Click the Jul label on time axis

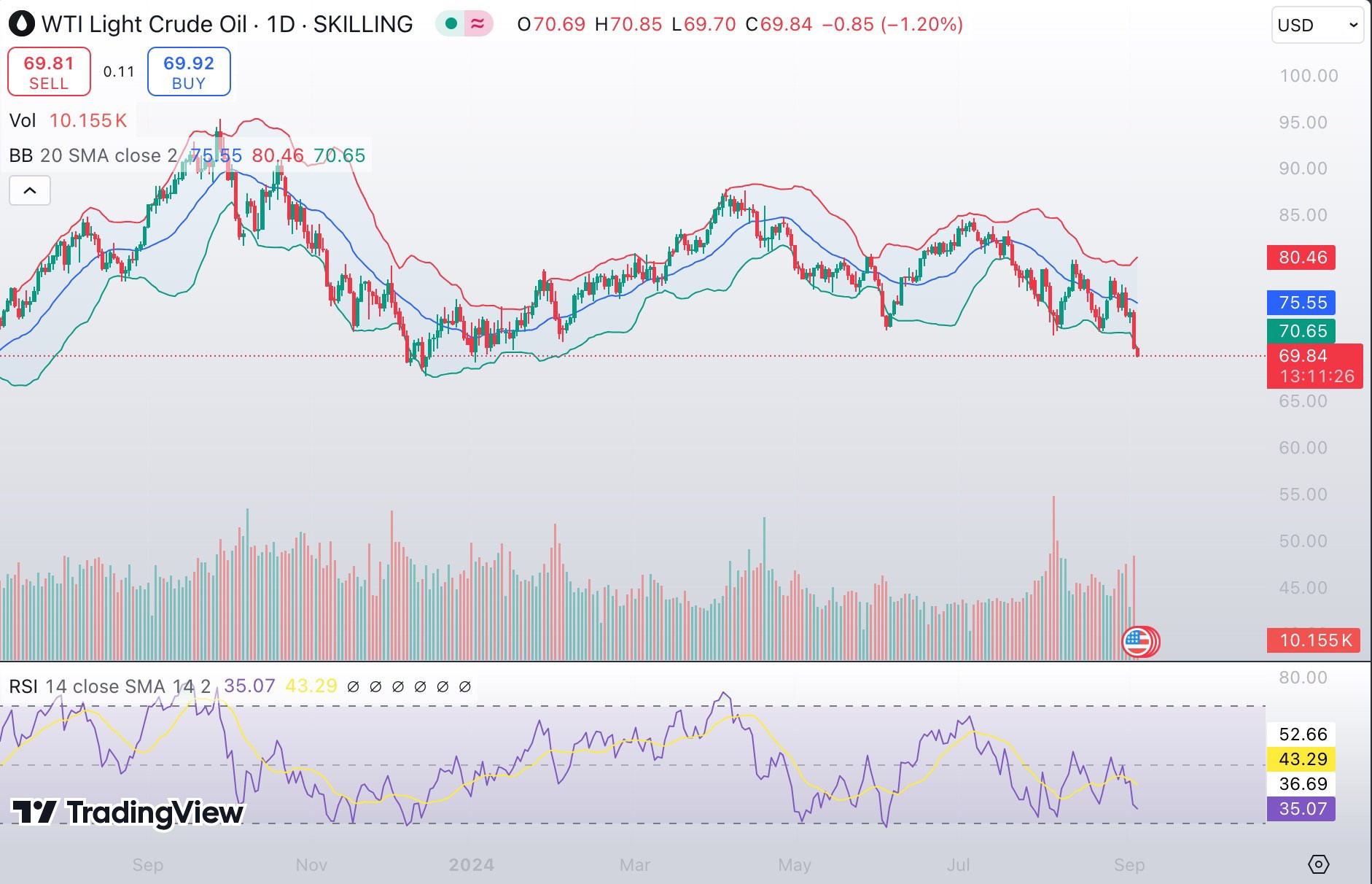click(958, 865)
